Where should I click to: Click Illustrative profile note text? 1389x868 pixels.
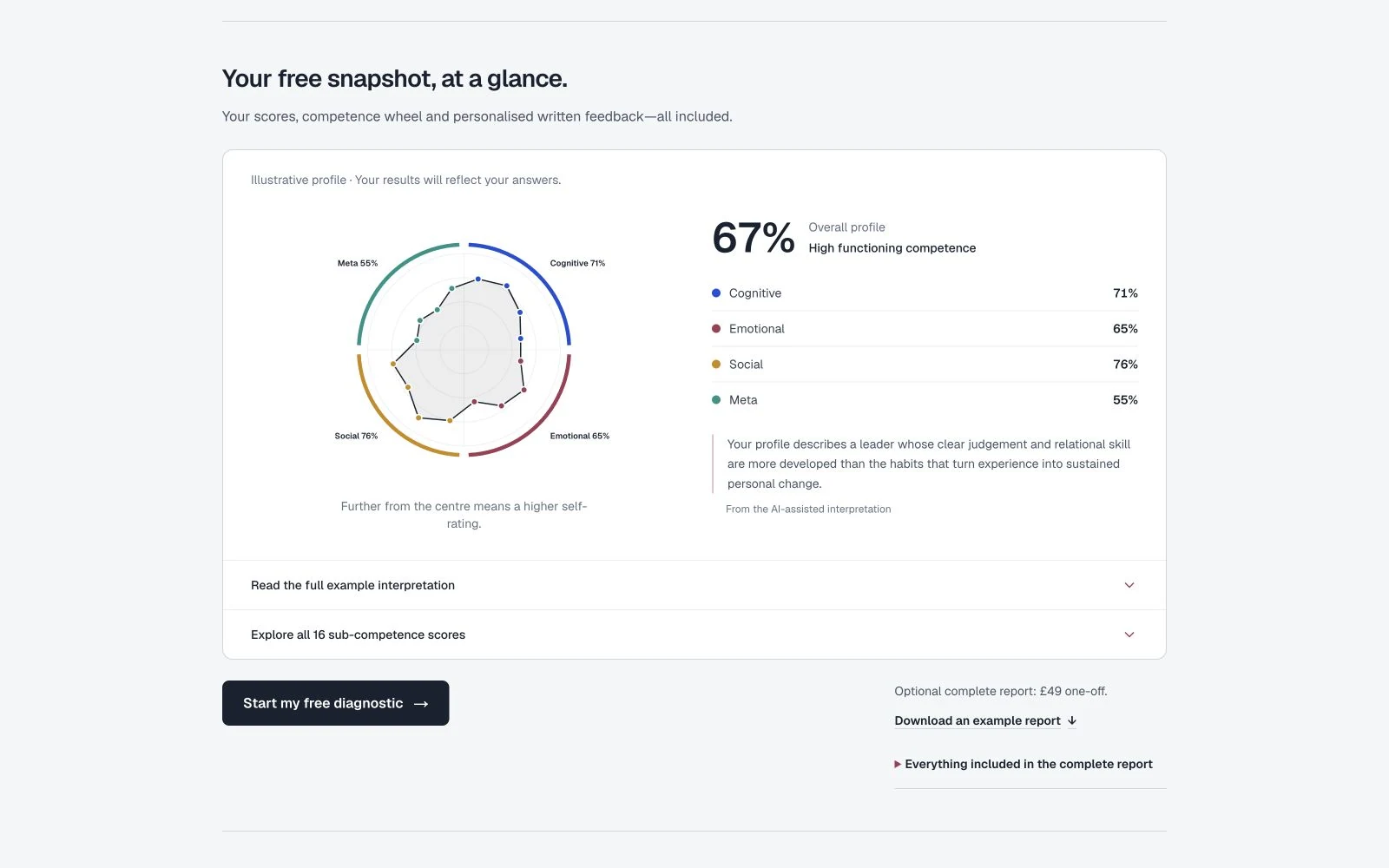pos(406,181)
